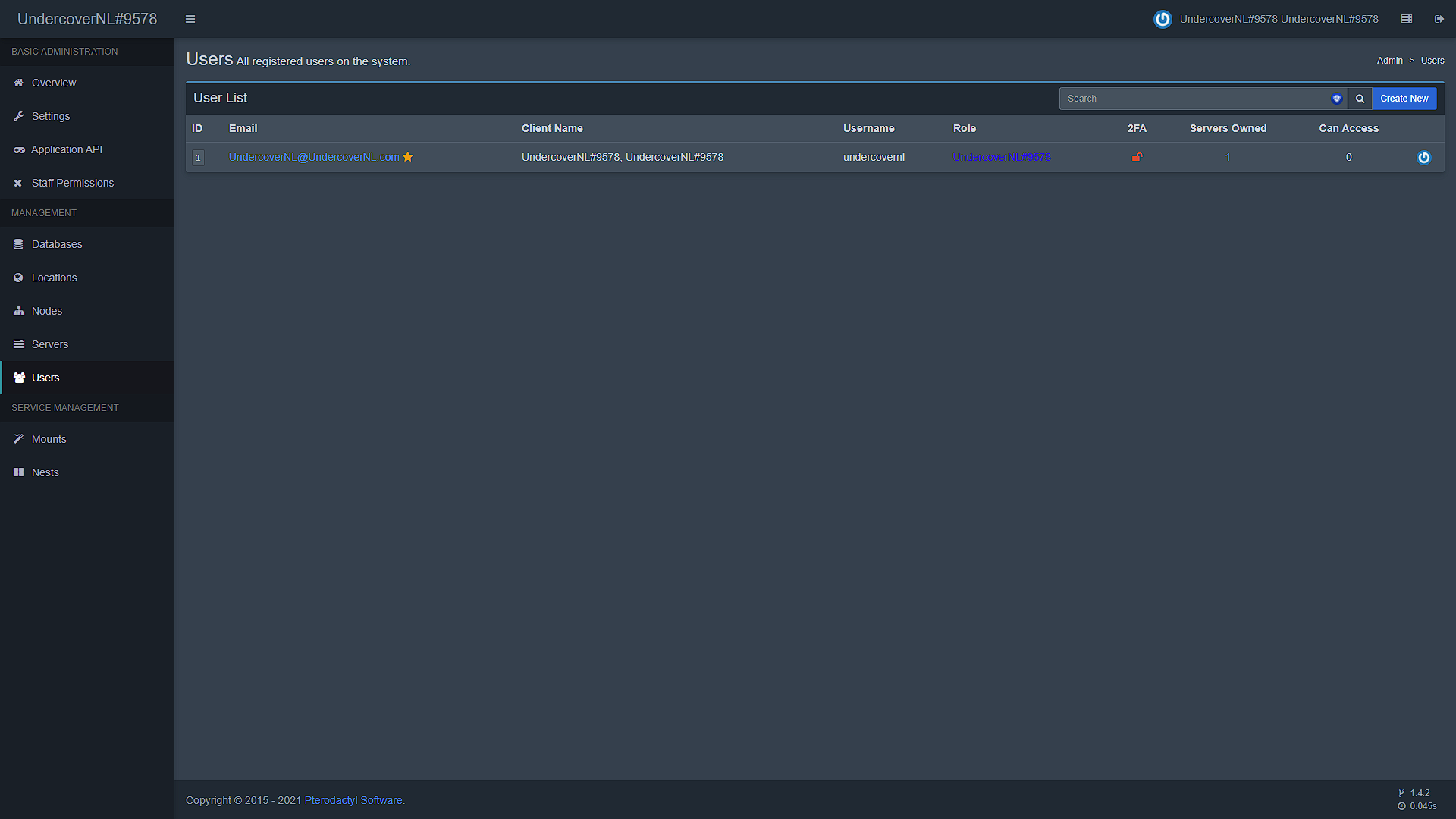Click the Locations globe icon
Viewport: 1456px width, 819px height.
(18, 278)
